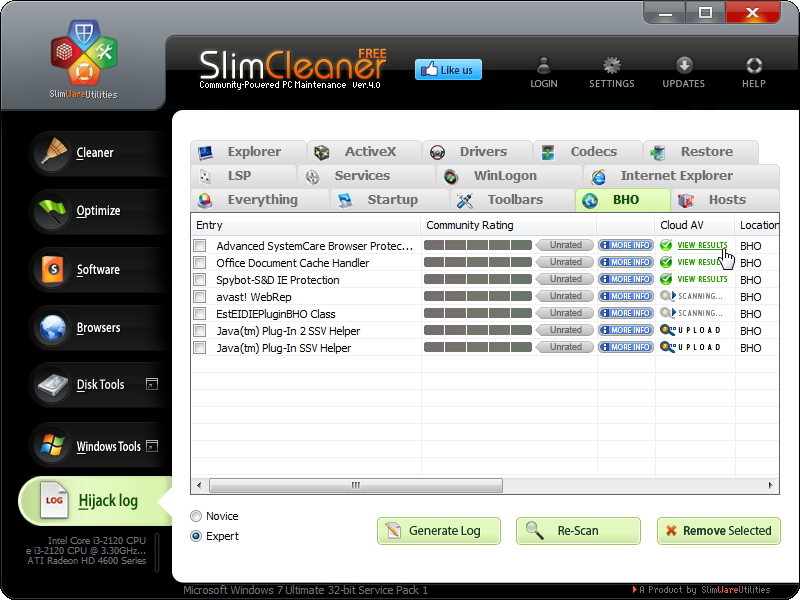Click the green check icon for Advanced SystemCare
Viewport: 800px width, 600px height.
pyautogui.click(x=666, y=245)
